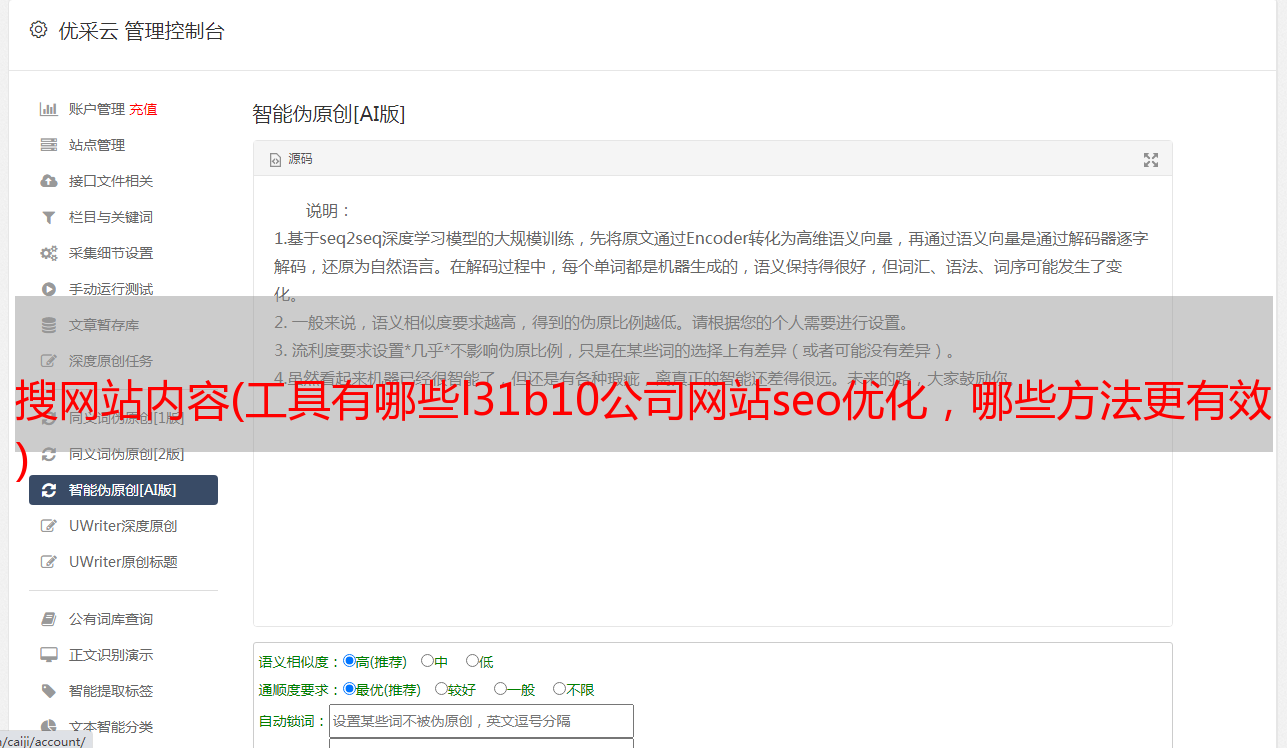
Task: Click the cloud icon for 接口文件相关
Action: tap(48, 181)
